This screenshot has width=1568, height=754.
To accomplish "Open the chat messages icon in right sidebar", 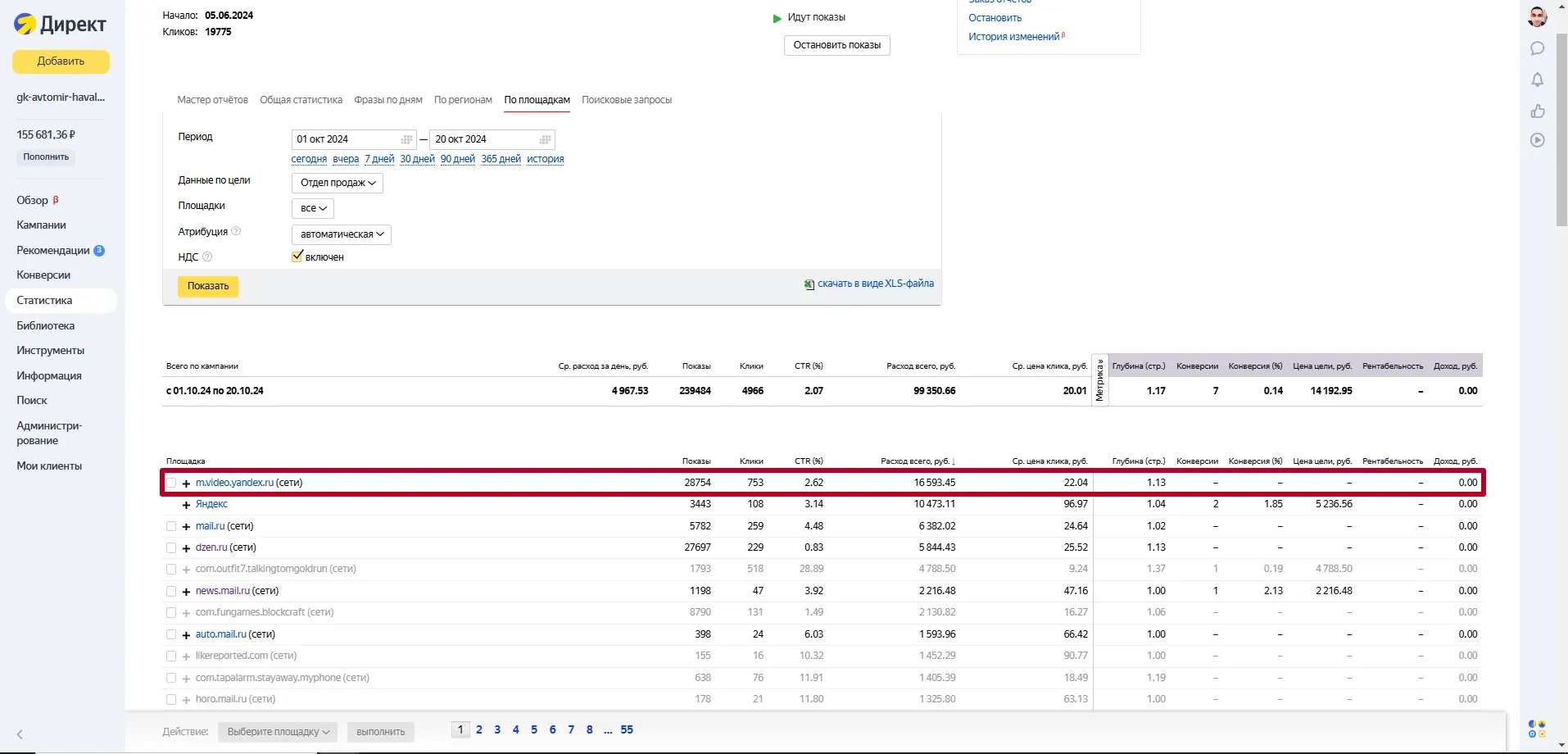I will [1538, 48].
